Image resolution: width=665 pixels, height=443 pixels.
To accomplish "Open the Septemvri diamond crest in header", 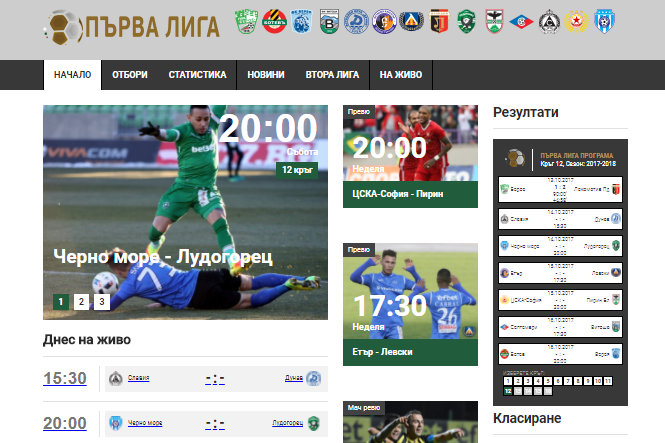I will [x=521, y=21].
